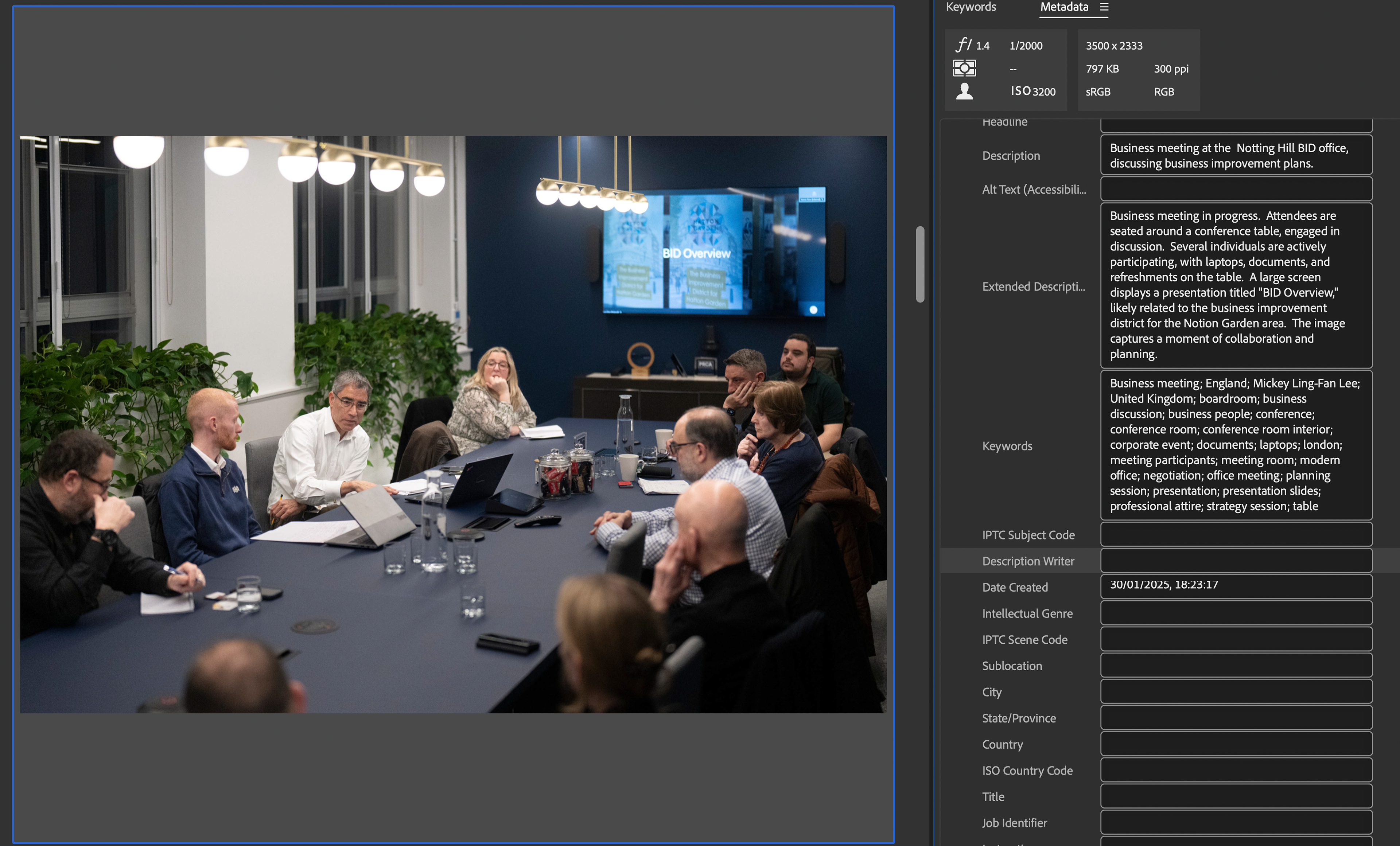This screenshot has width=1400, height=846.
Task: Click the empty City field
Action: coord(1236,691)
